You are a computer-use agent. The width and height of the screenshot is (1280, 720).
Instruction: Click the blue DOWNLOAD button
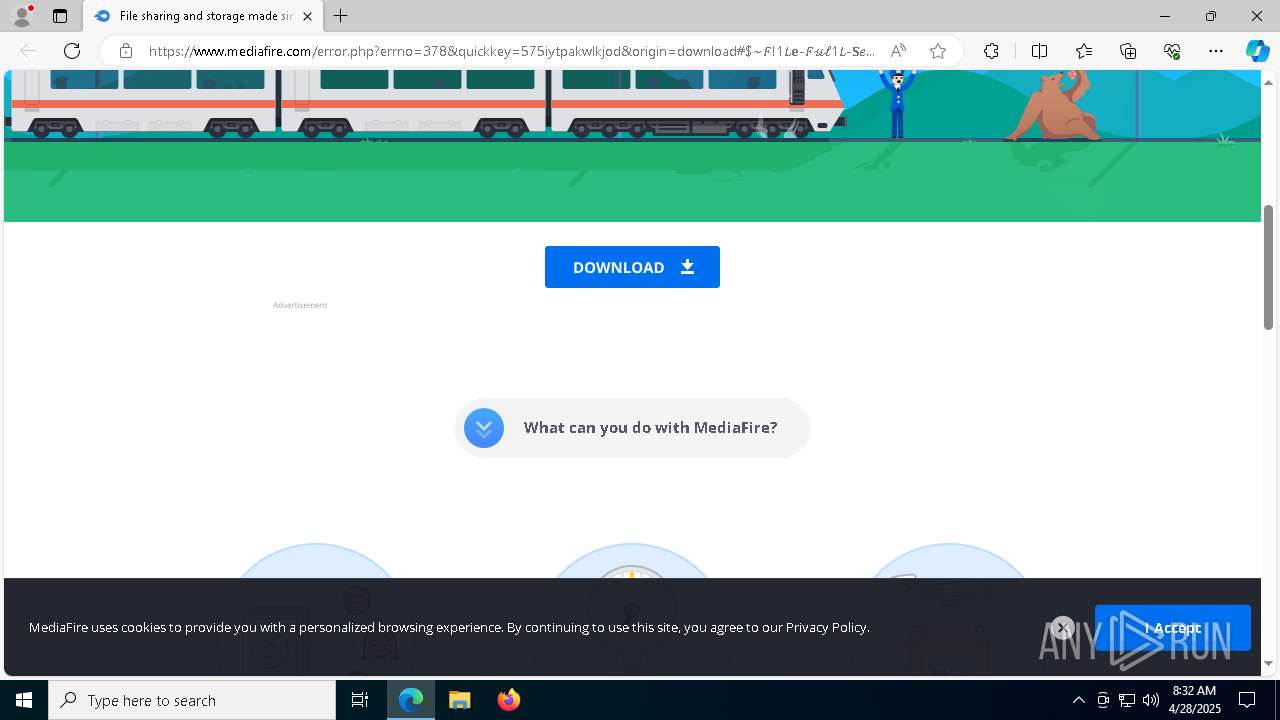632,267
